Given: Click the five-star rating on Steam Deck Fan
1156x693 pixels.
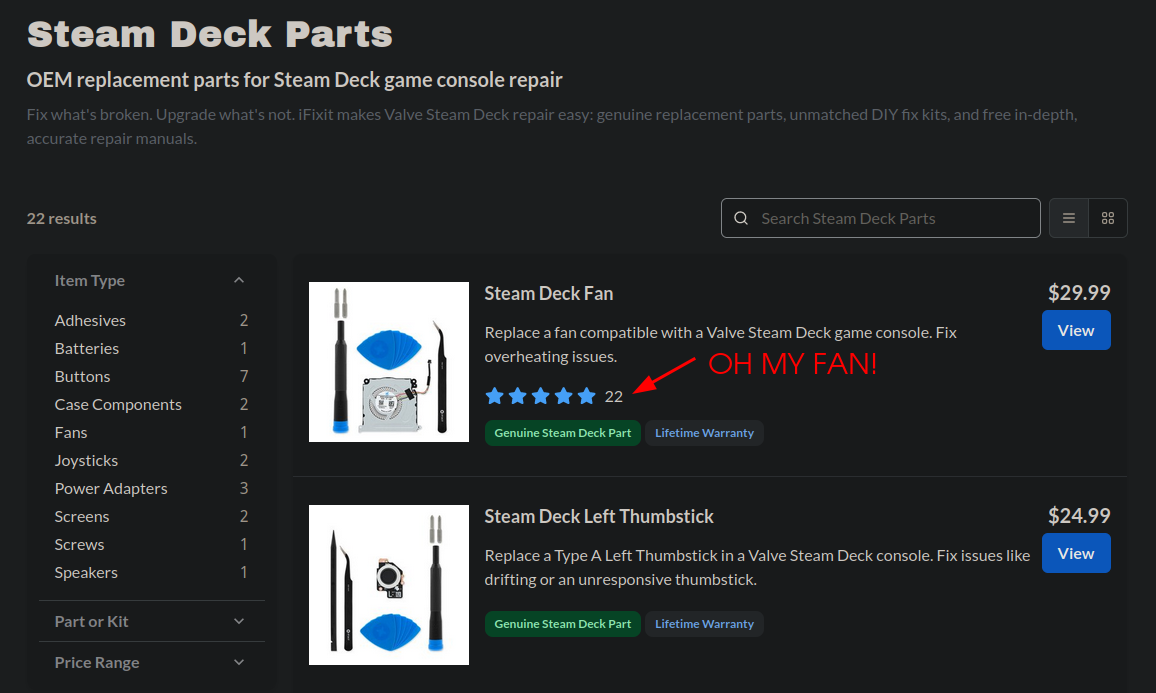Looking at the screenshot, I should (x=540, y=396).
